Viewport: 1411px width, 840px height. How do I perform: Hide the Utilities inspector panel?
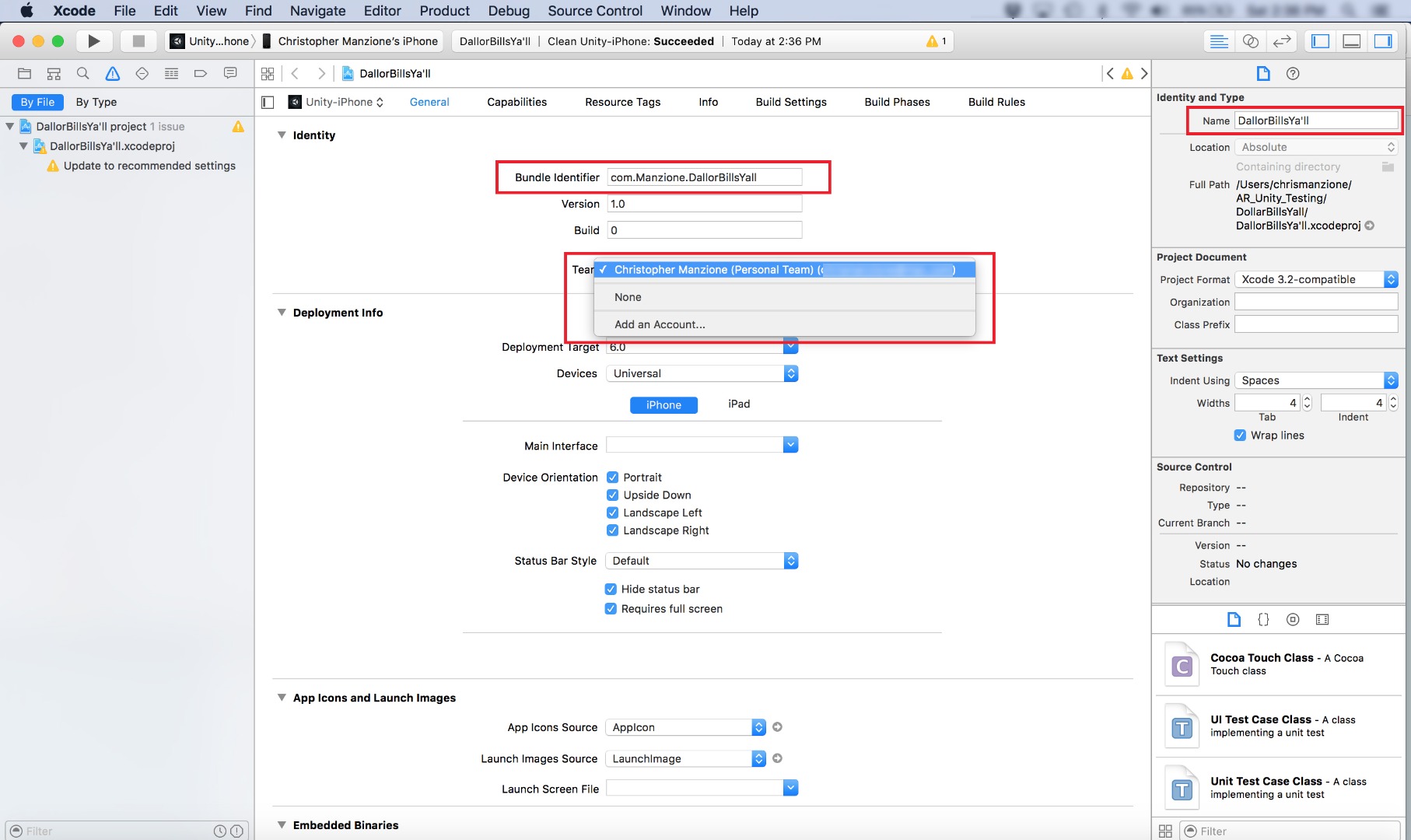[x=1383, y=41]
